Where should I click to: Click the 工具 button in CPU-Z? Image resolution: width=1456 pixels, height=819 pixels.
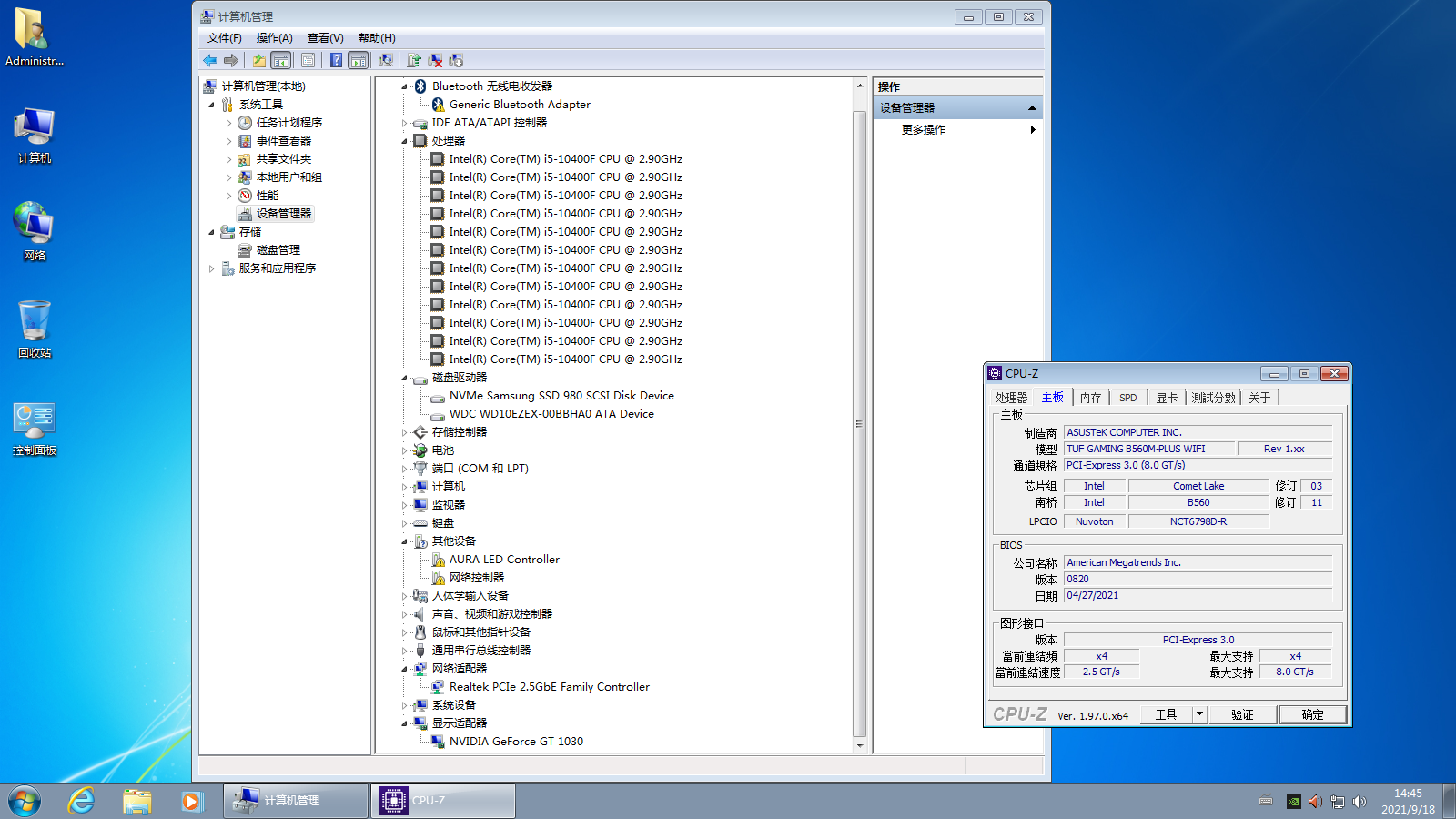click(x=1167, y=714)
